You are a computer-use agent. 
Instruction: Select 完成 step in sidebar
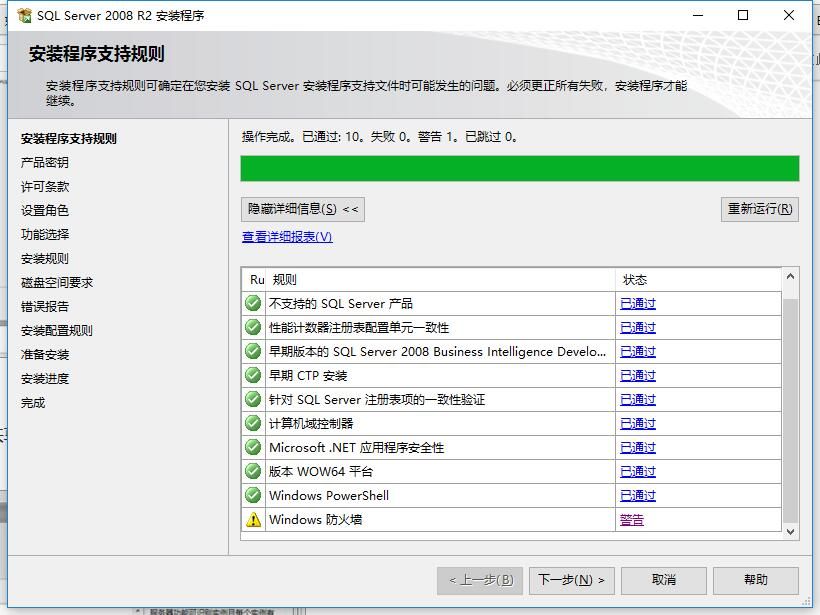click(x=33, y=403)
